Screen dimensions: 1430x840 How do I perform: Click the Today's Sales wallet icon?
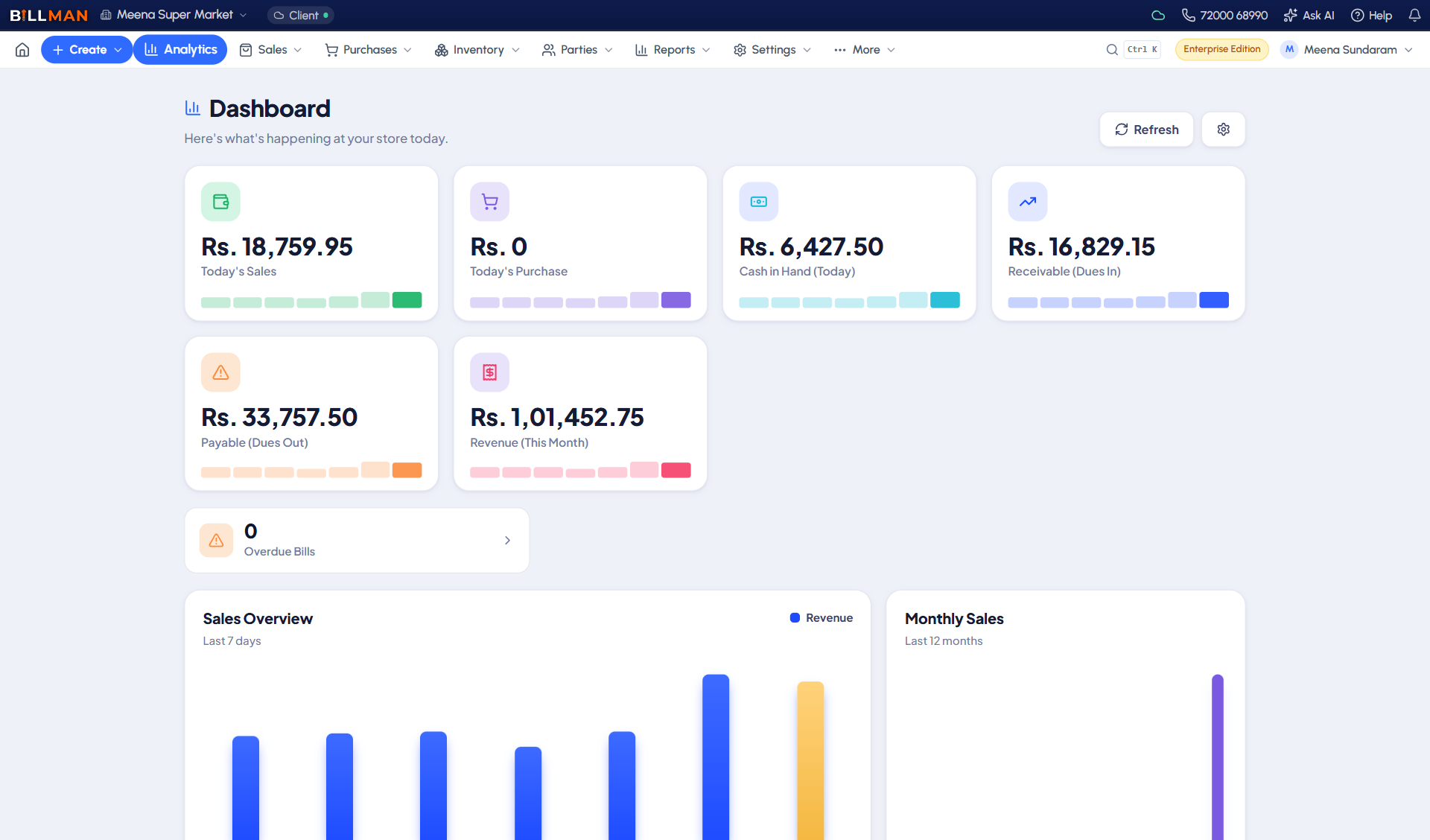click(x=220, y=202)
